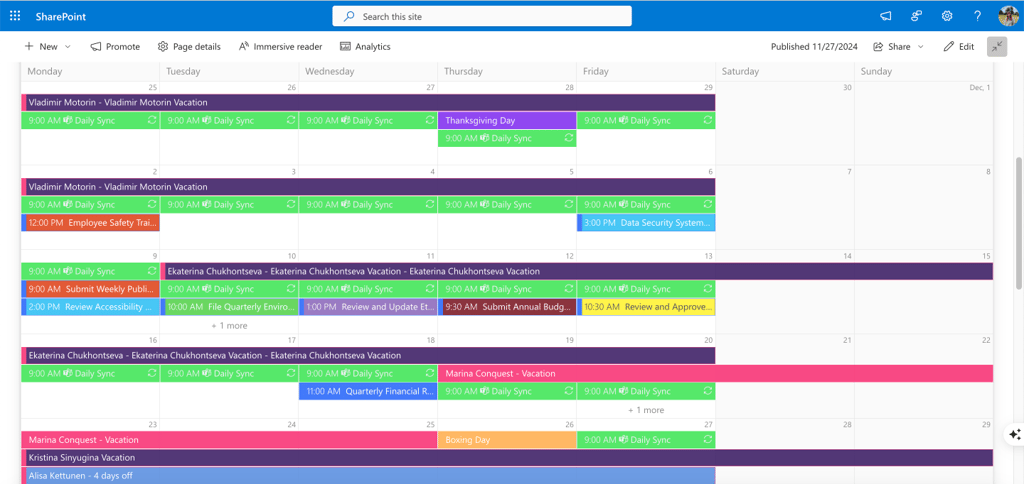
Task: Open Daily Sync on Wednesday the 18th
Action: tap(368, 374)
